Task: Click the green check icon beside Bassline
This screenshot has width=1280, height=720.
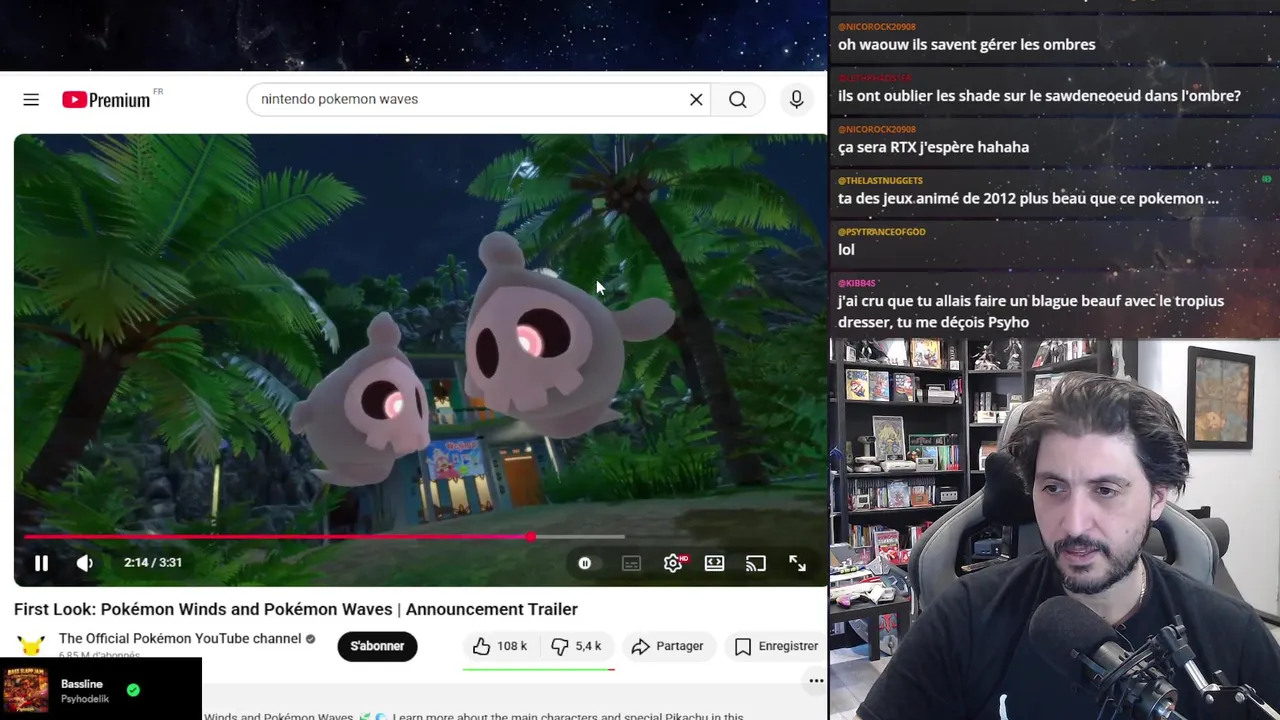Action: click(x=133, y=690)
